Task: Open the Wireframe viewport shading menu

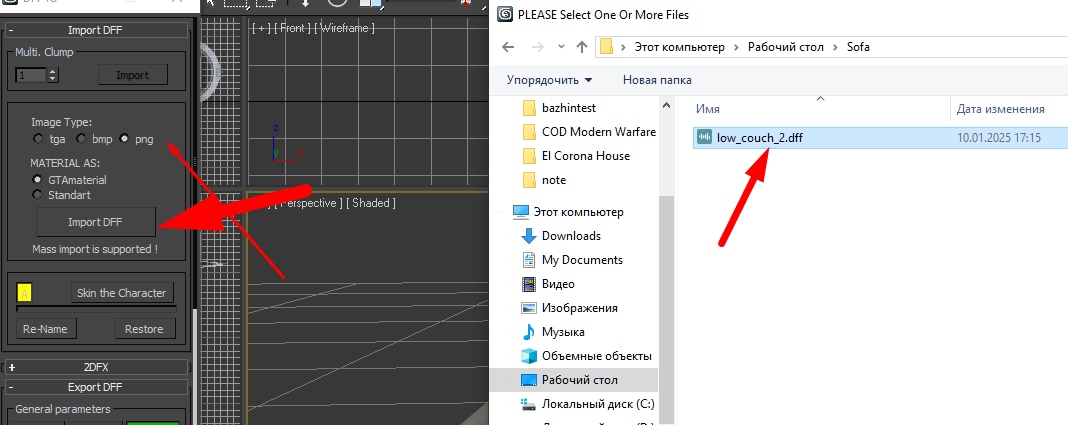Action: 344,28
